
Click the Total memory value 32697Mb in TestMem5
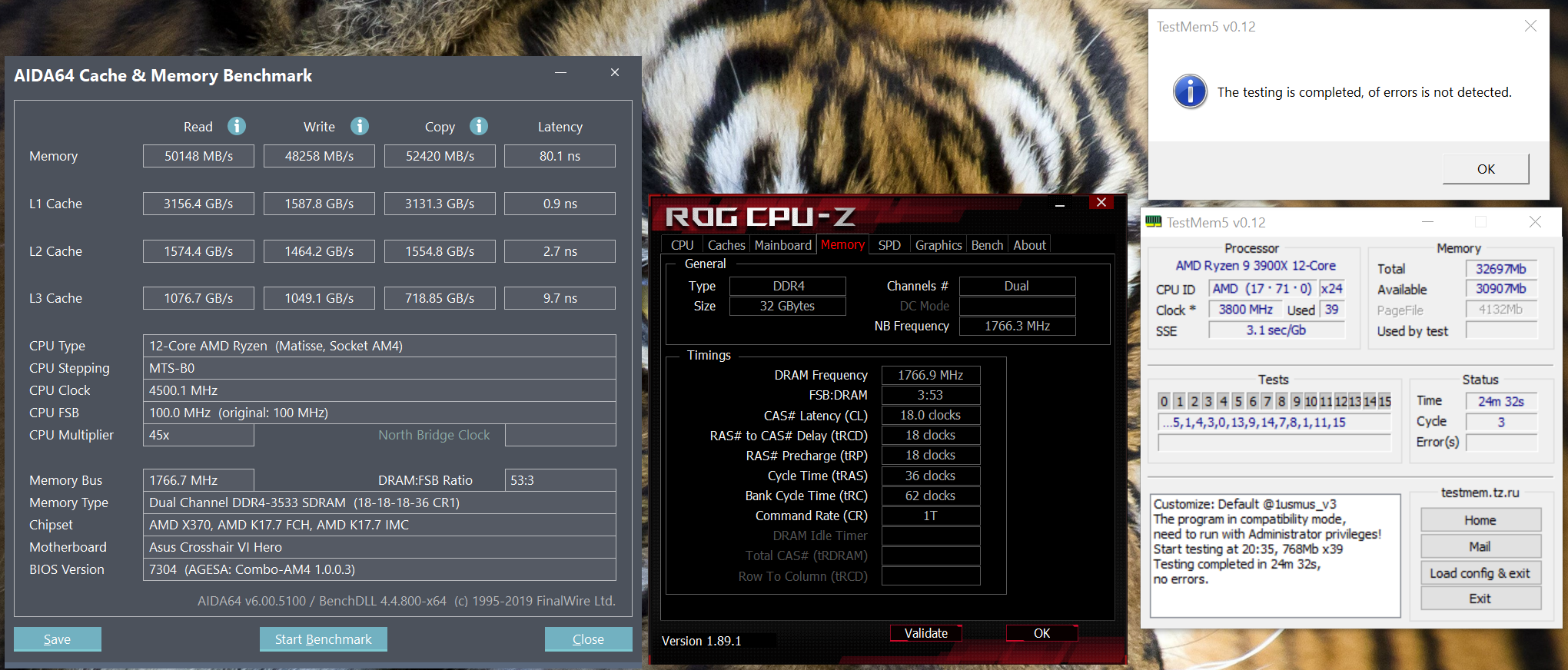(x=1502, y=269)
